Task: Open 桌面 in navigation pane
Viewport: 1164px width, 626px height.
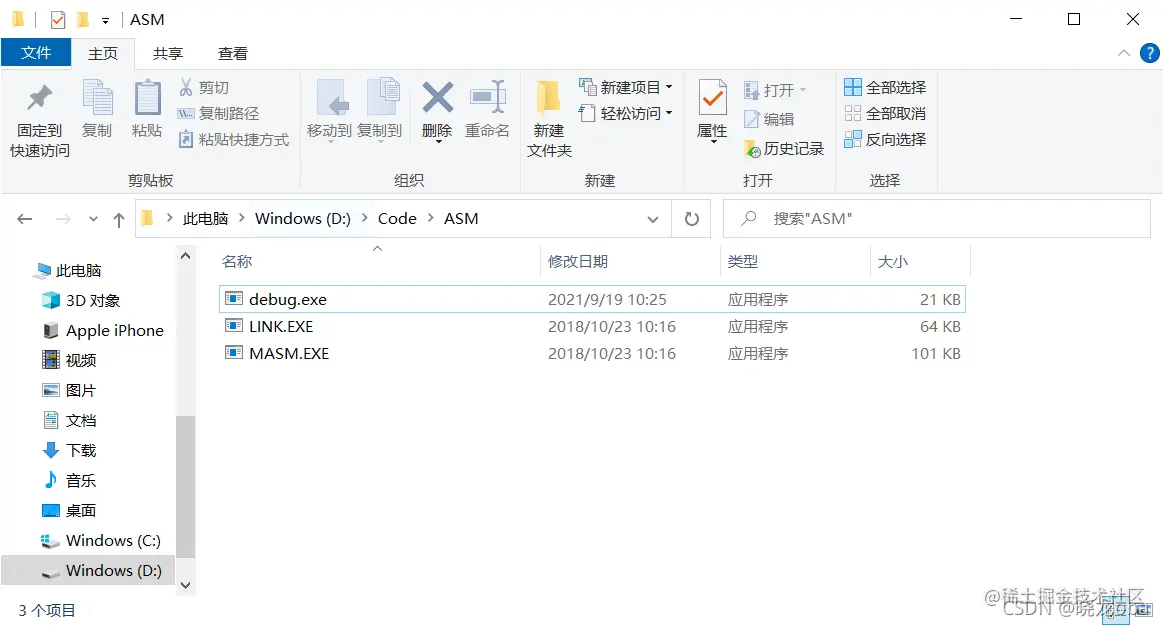Action: [x=69, y=510]
